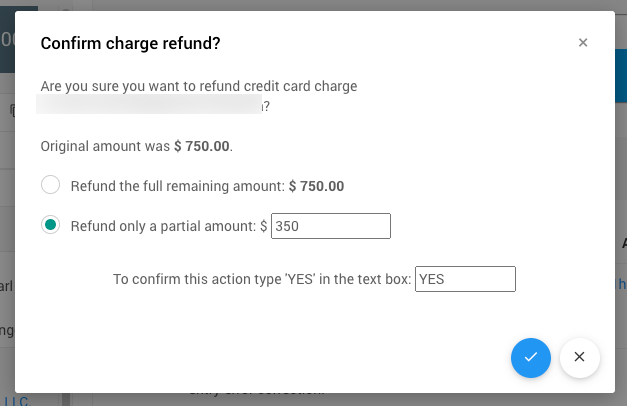Click the 'Refund the full remaining amount' label
Screen dimensions: 627x406
tap(178, 186)
